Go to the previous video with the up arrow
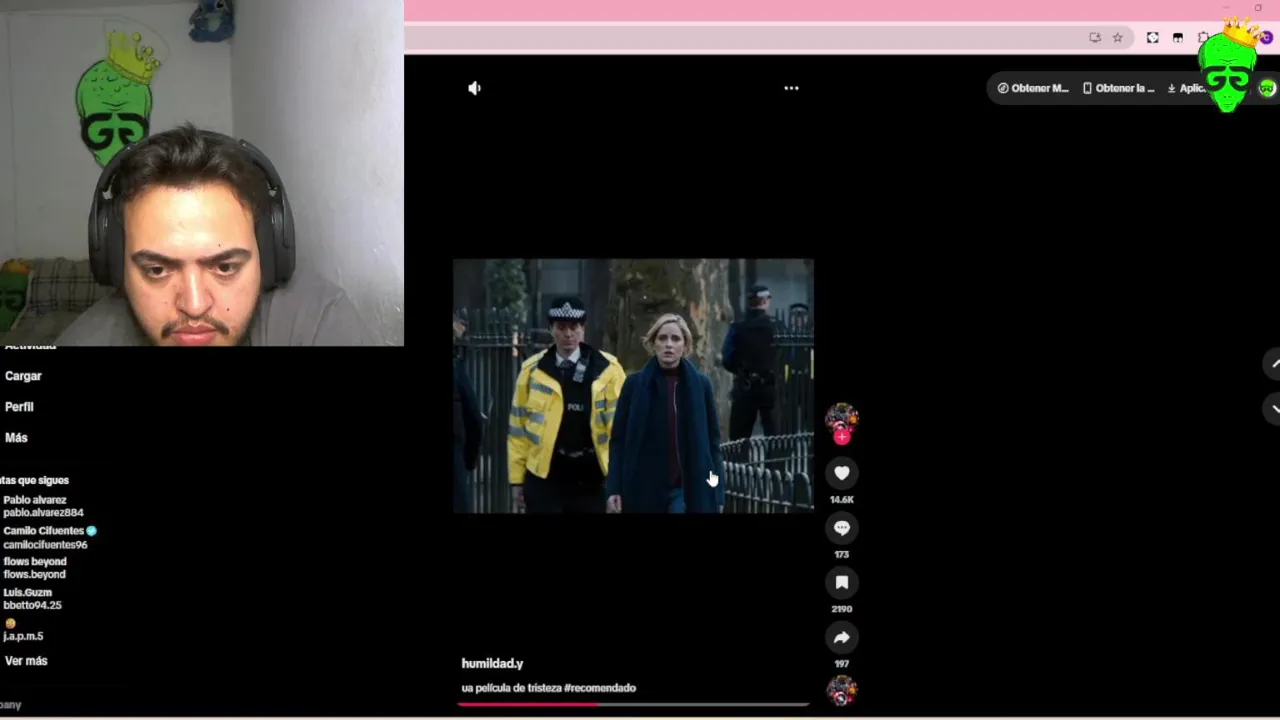 (x=1273, y=364)
